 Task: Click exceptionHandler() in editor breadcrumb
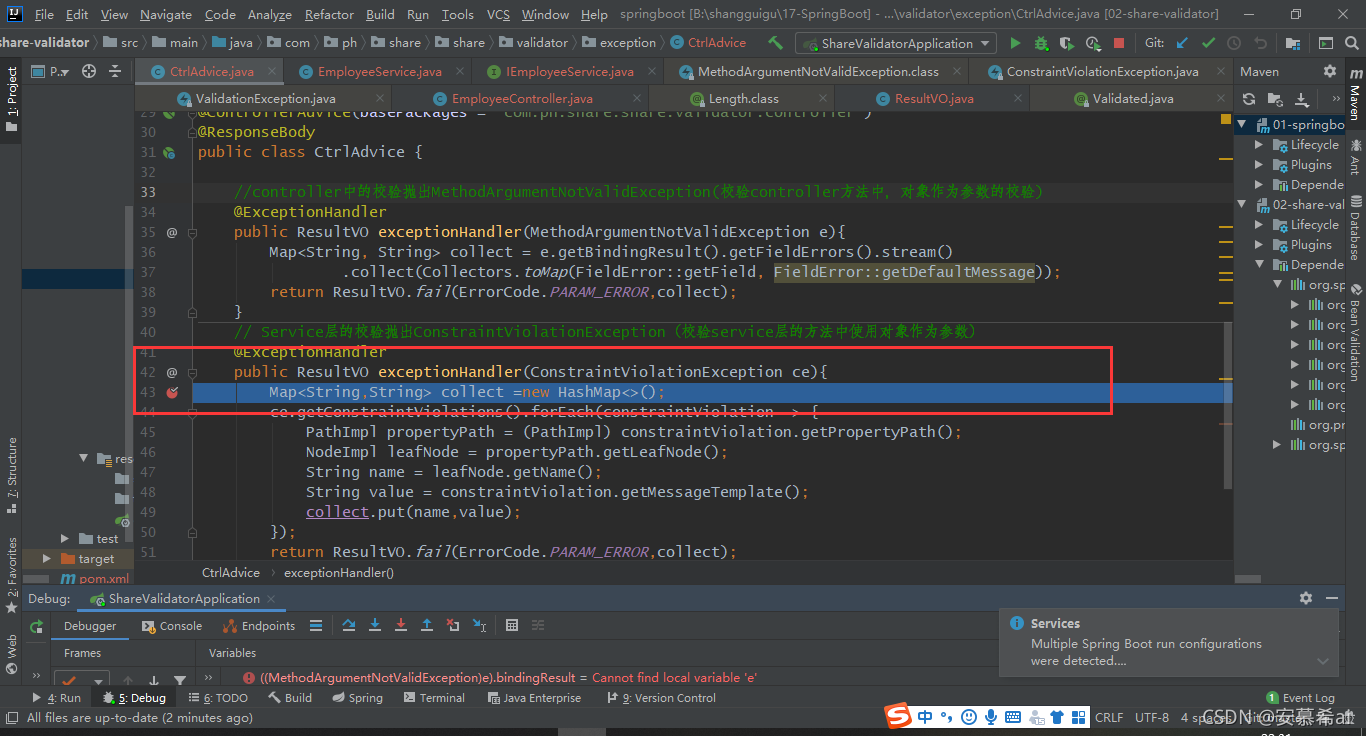coord(339,573)
